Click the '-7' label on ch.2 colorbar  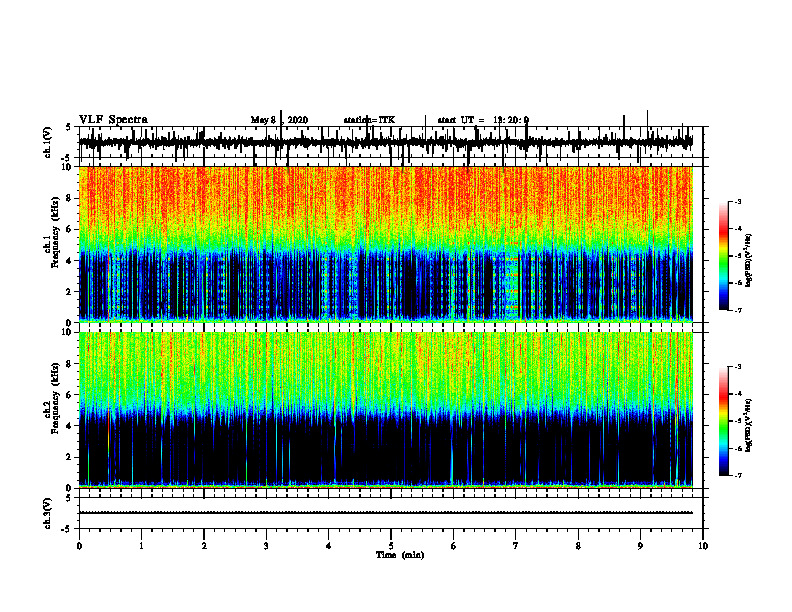coord(738,475)
